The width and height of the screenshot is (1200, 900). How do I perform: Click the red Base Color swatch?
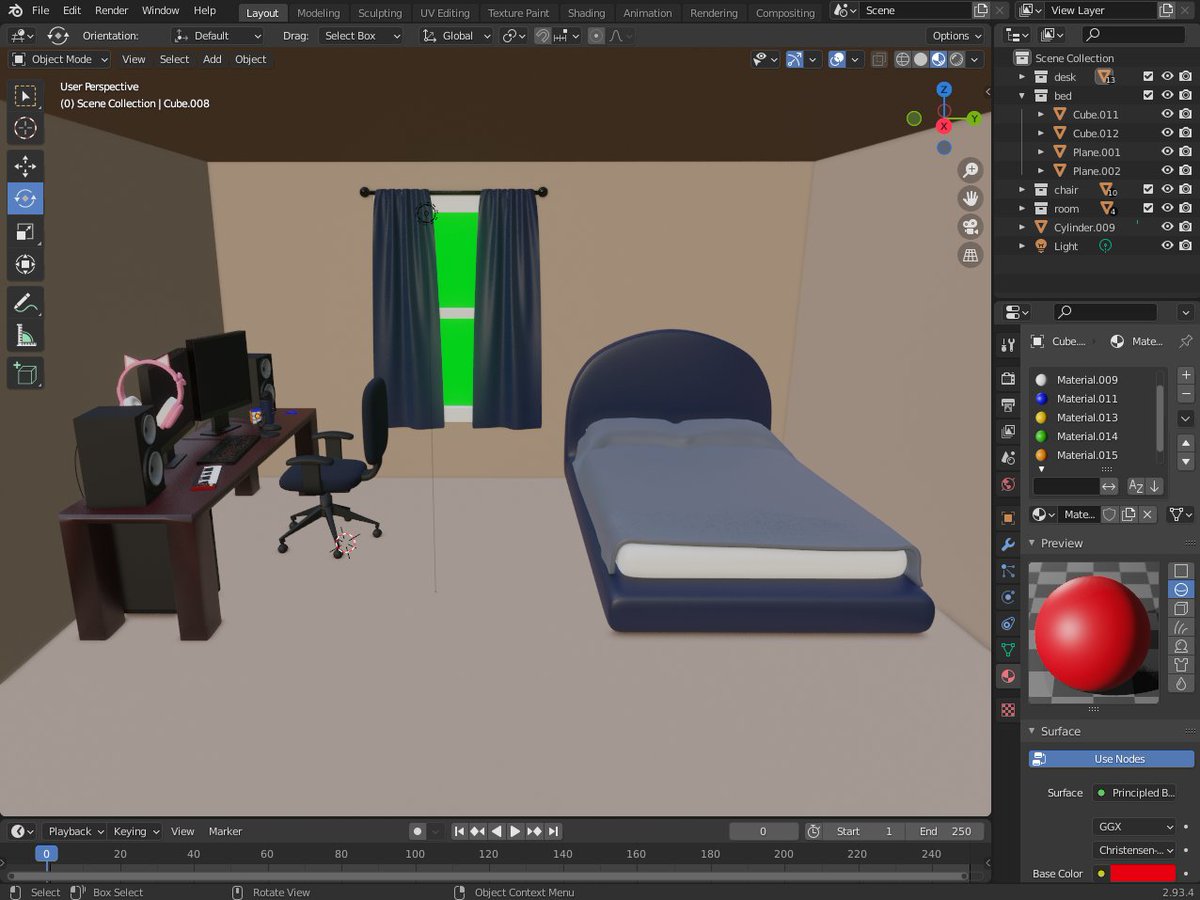[x=1143, y=873]
